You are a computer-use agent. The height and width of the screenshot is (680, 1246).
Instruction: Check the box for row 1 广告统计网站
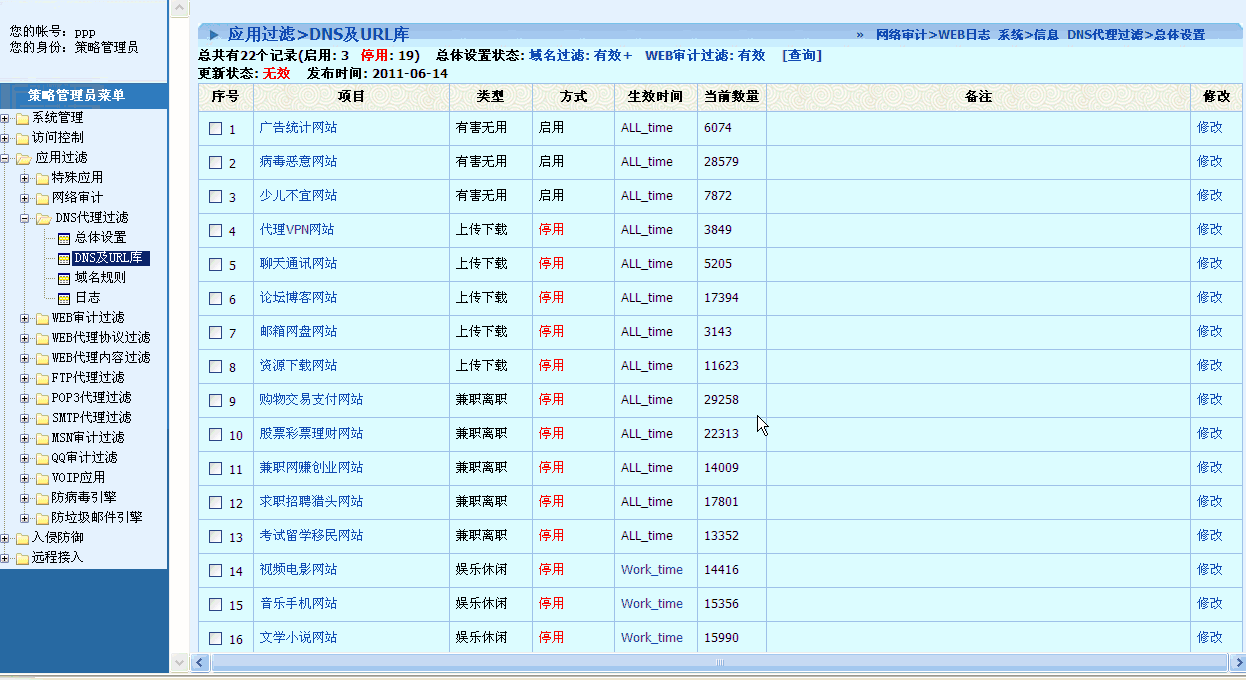(x=215, y=128)
